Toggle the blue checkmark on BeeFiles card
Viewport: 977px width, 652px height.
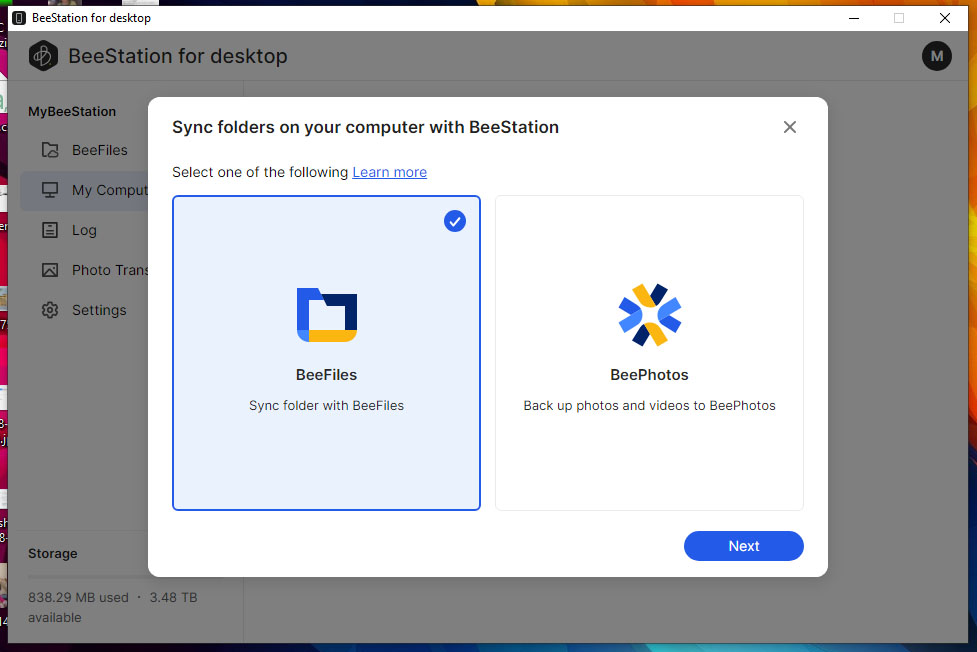tap(454, 221)
